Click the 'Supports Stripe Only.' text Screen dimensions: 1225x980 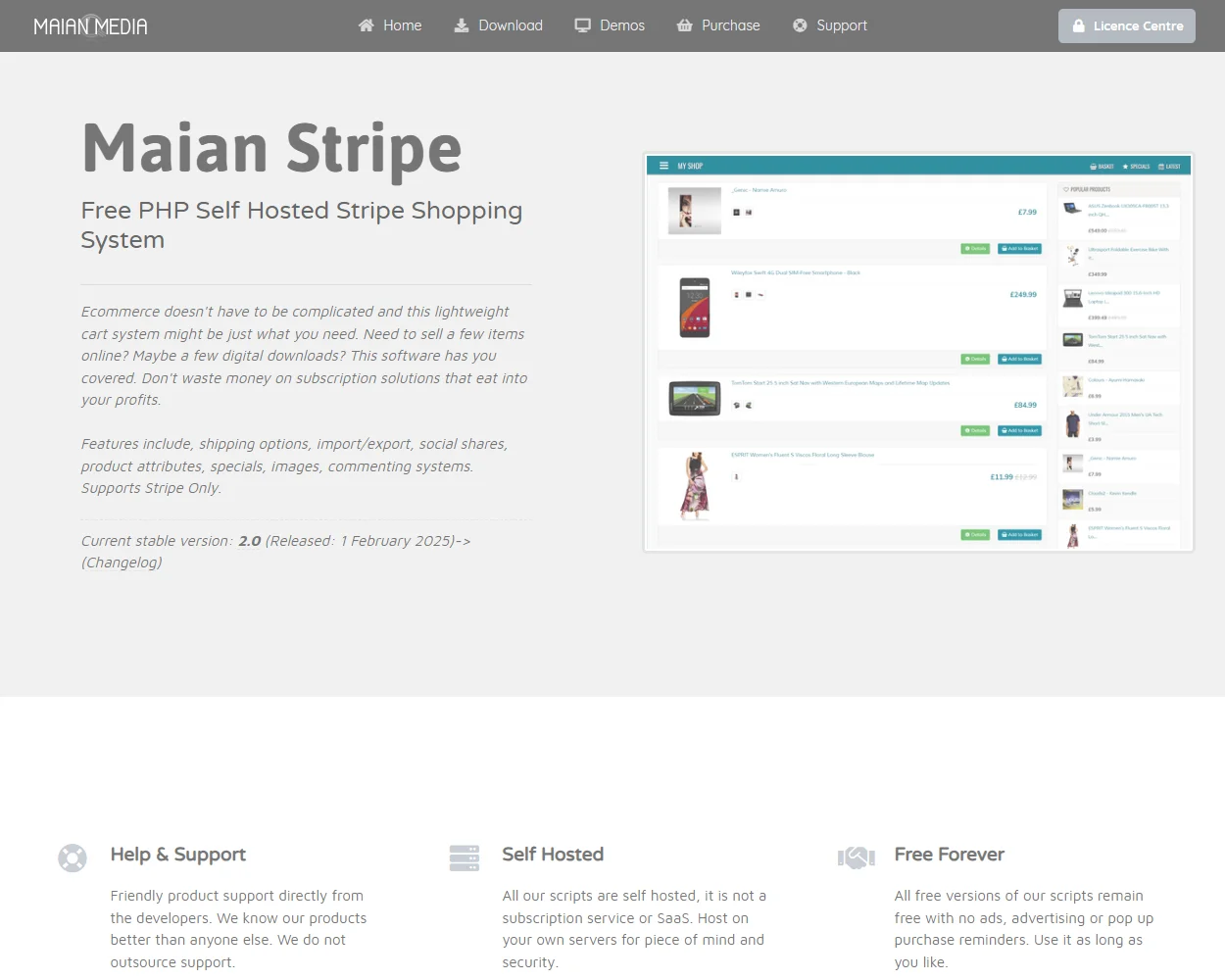coord(151,488)
